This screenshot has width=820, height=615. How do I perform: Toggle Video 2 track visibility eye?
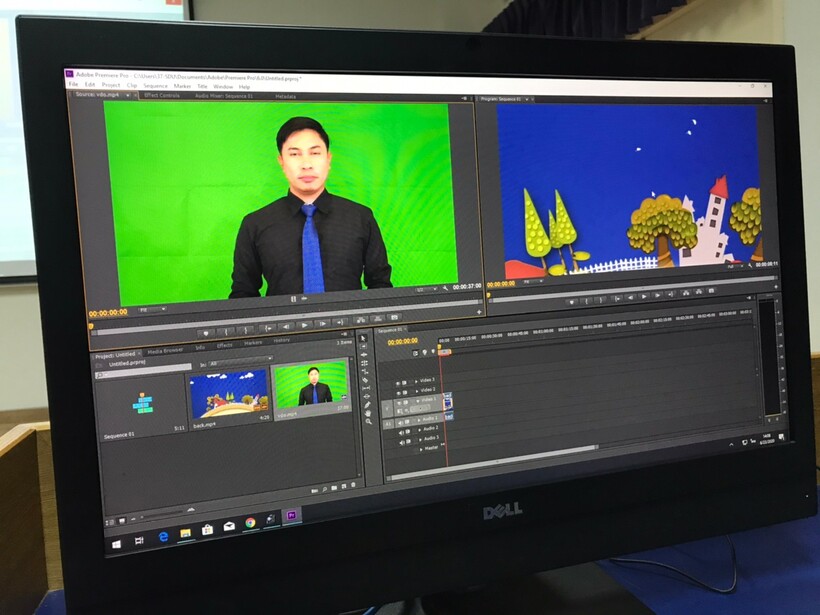[398, 393]
